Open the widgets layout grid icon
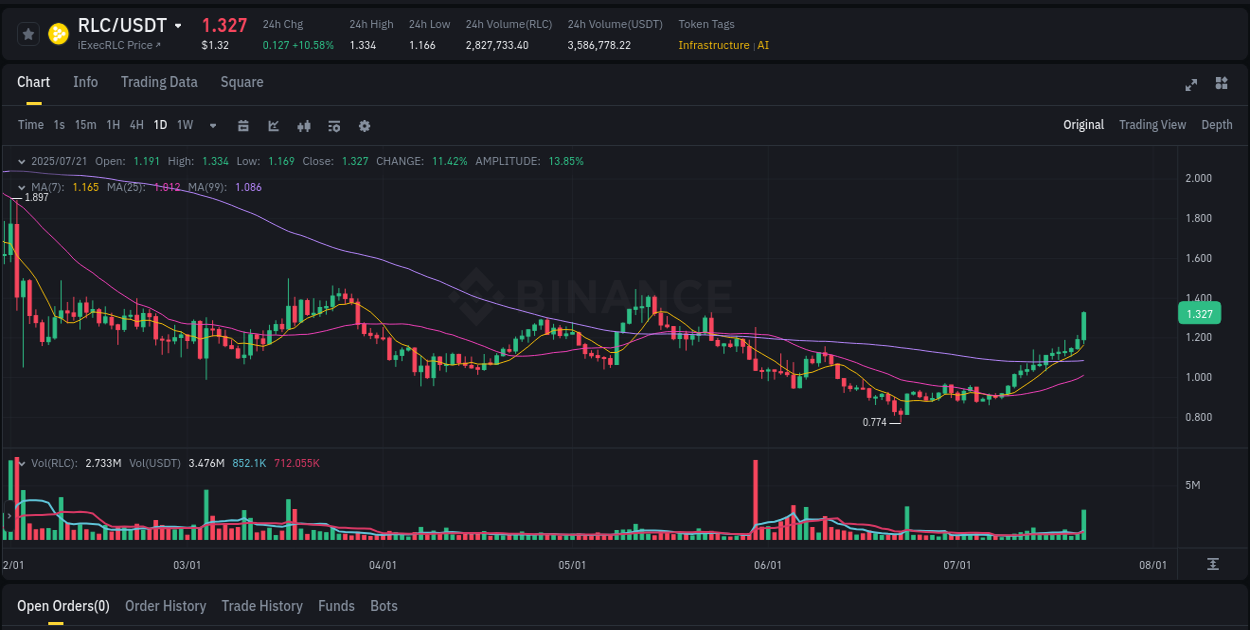 click(x=1220, y=85)
